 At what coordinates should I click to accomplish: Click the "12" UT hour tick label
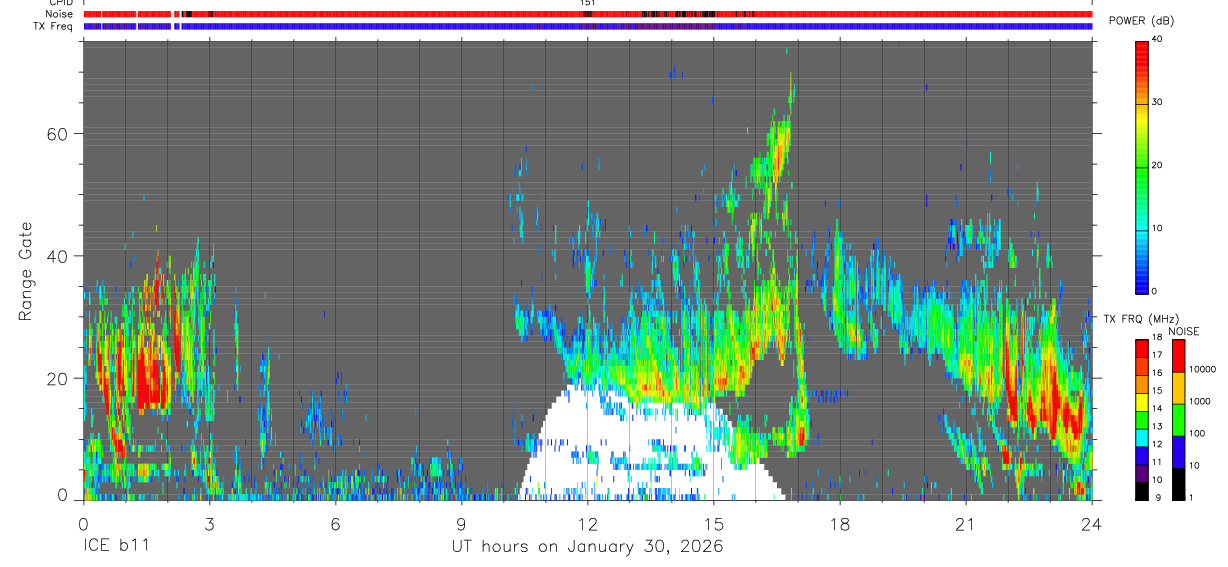(588, 524)
